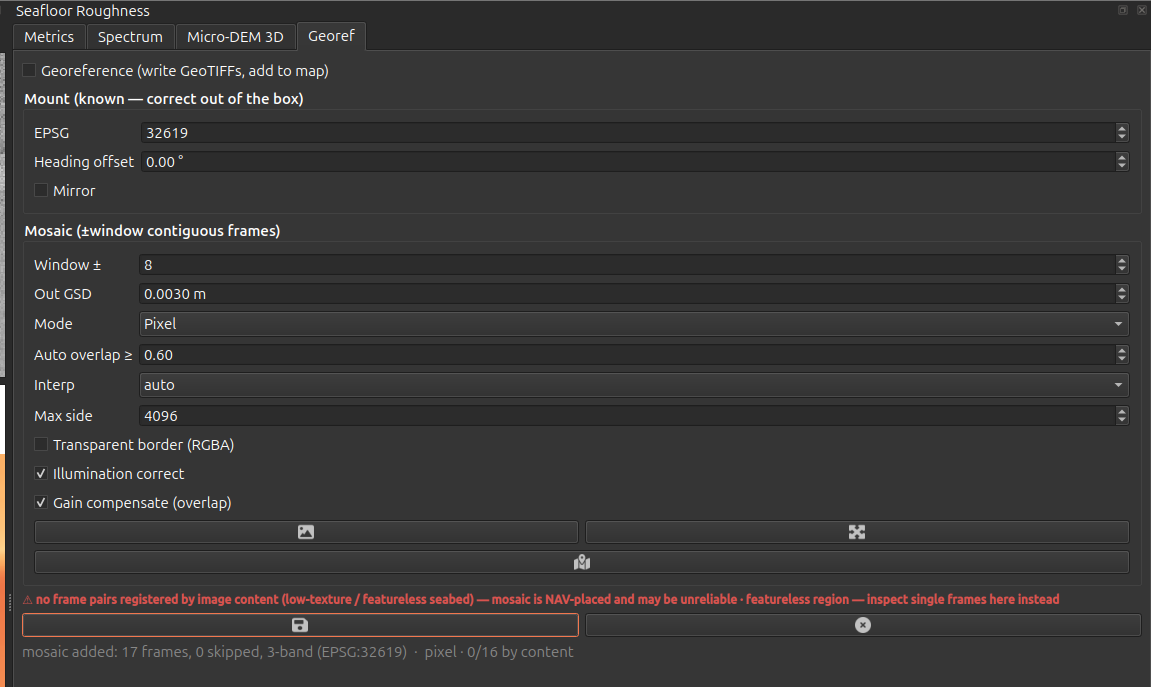Screen dimensions: 1151x687
Task: Open the Interp dropdown showing auto
Action: [634, 385]
